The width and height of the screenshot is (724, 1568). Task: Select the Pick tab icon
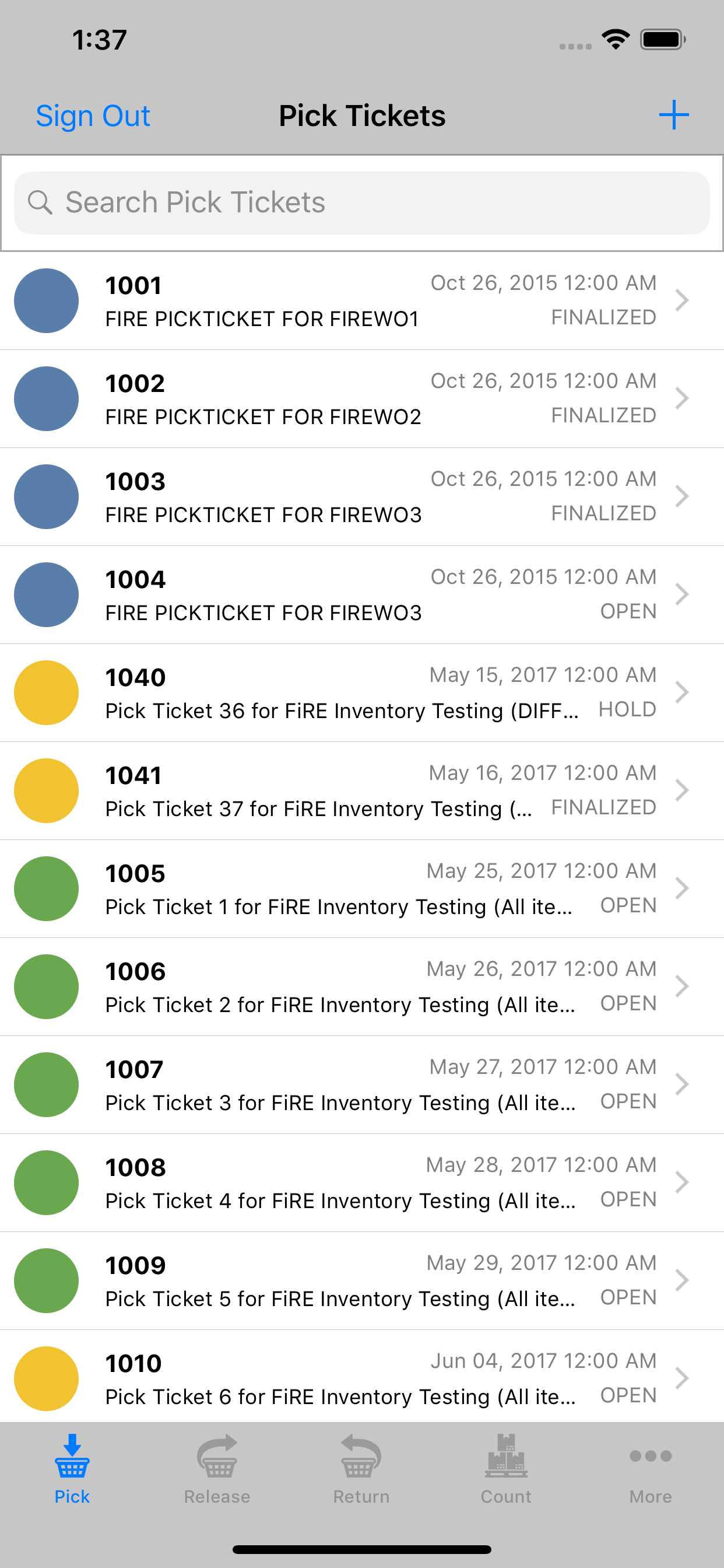pyautogui.click(x=72, y=1456)
